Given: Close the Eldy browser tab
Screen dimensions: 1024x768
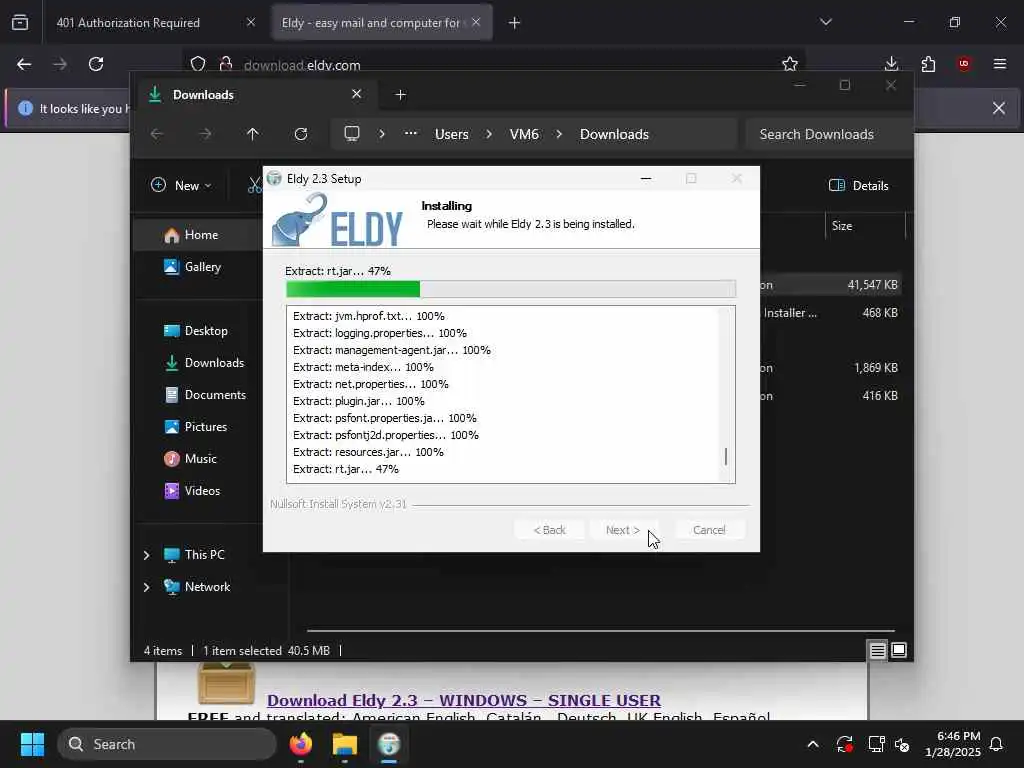Looking at the screenshot, I should pos(476,22).
